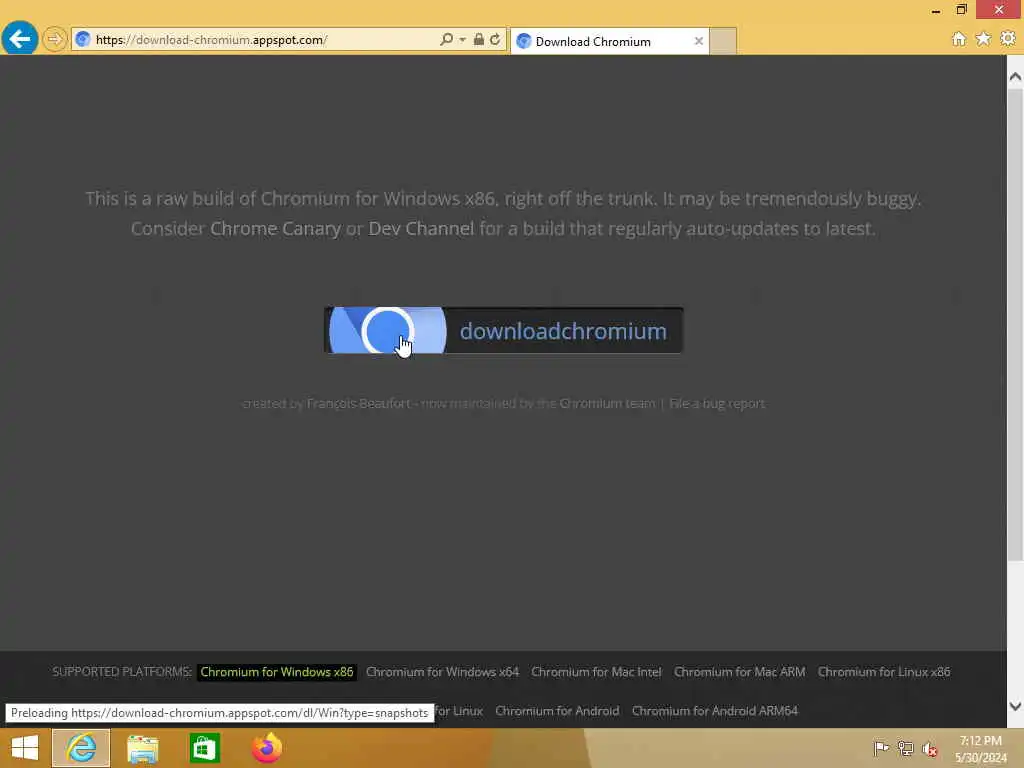Open the Tools gear icon
This screenshot has height=768, width=1024.
1008,39
